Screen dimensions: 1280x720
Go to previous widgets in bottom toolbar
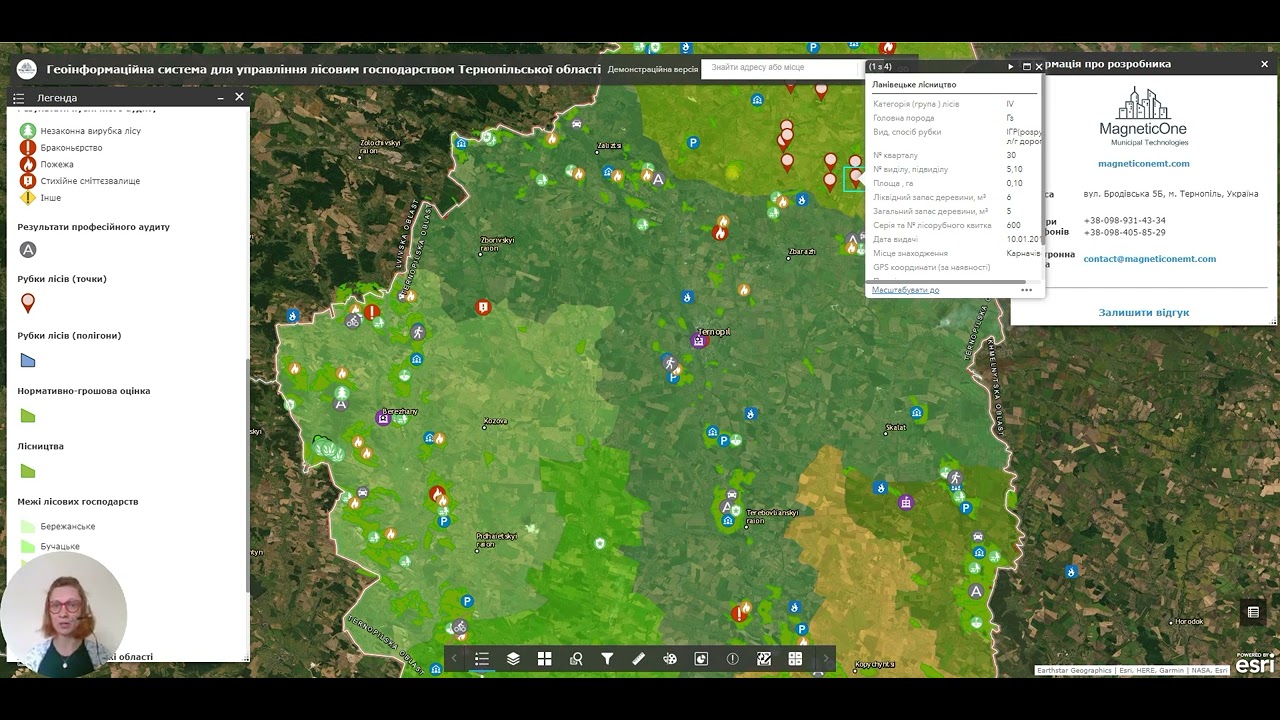pos(455,659)
